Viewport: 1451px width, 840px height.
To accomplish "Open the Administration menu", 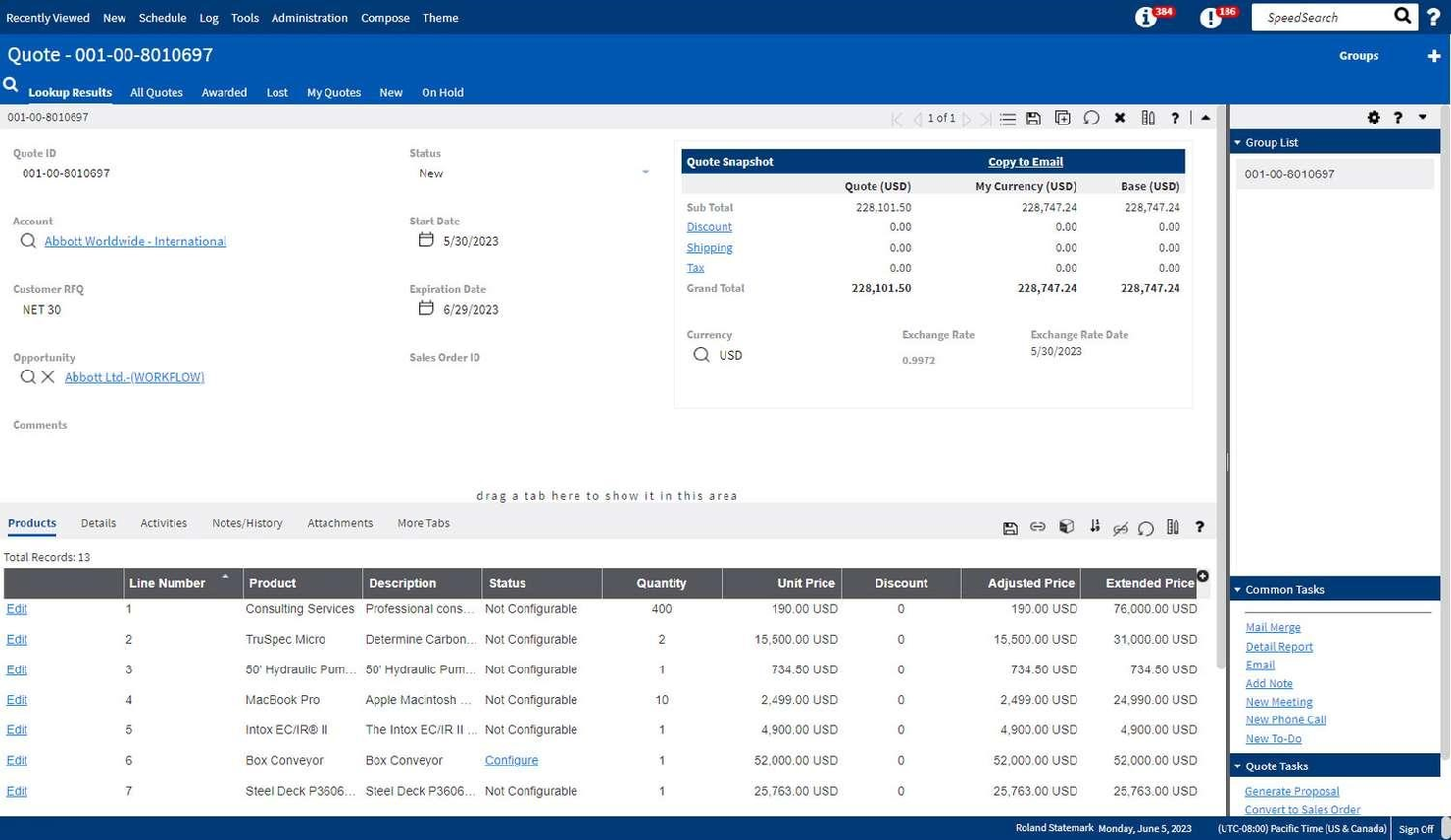I will (x=309, y=17).
